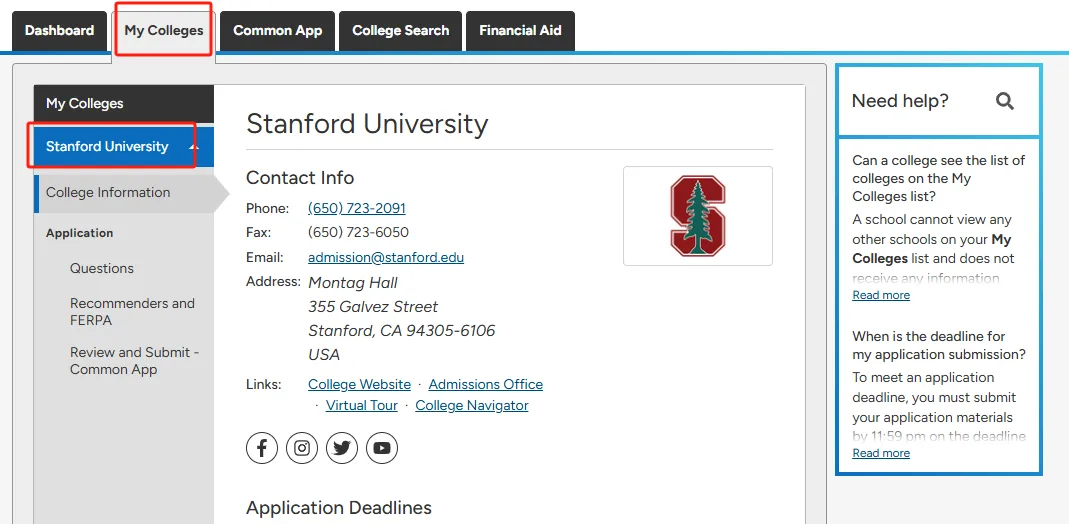
Task: Go to Review and Submit - Common App
Action: [x=134, y=361]
